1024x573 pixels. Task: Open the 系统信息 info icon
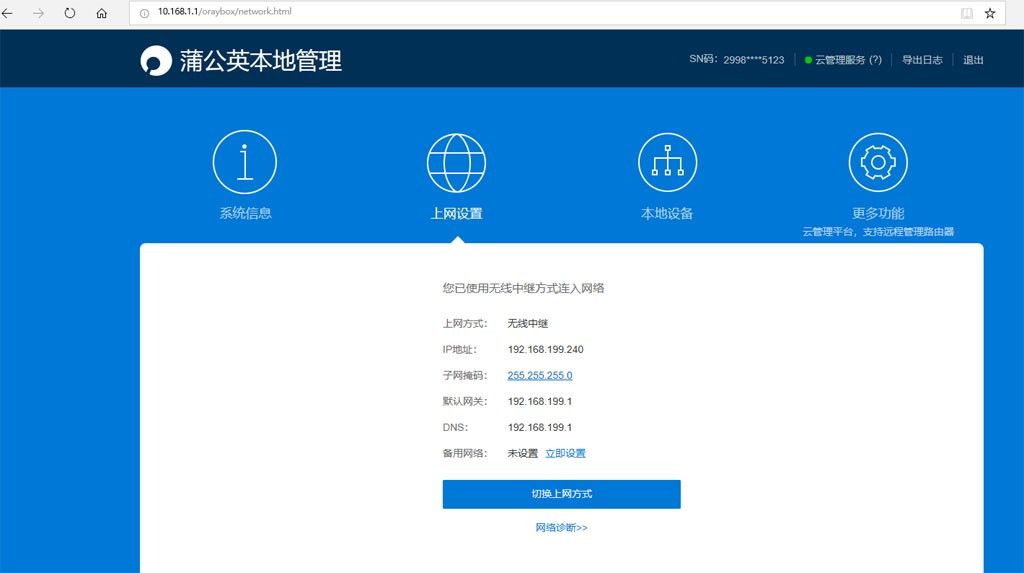point(245,162)
